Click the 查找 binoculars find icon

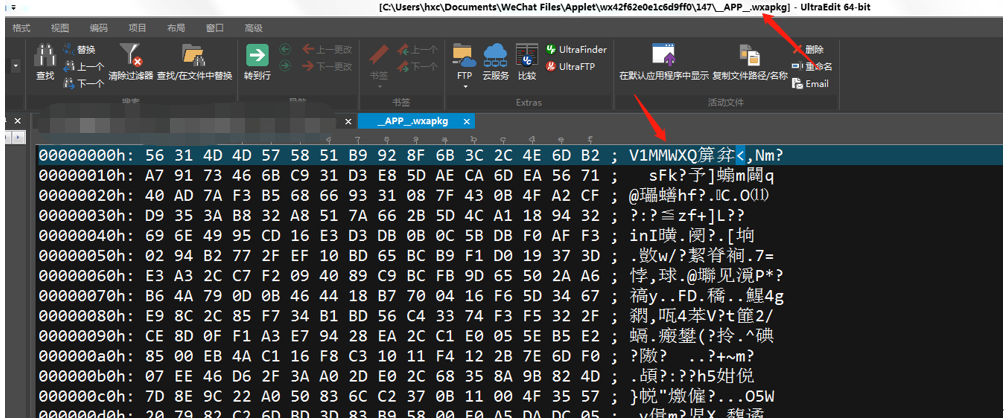45,56
